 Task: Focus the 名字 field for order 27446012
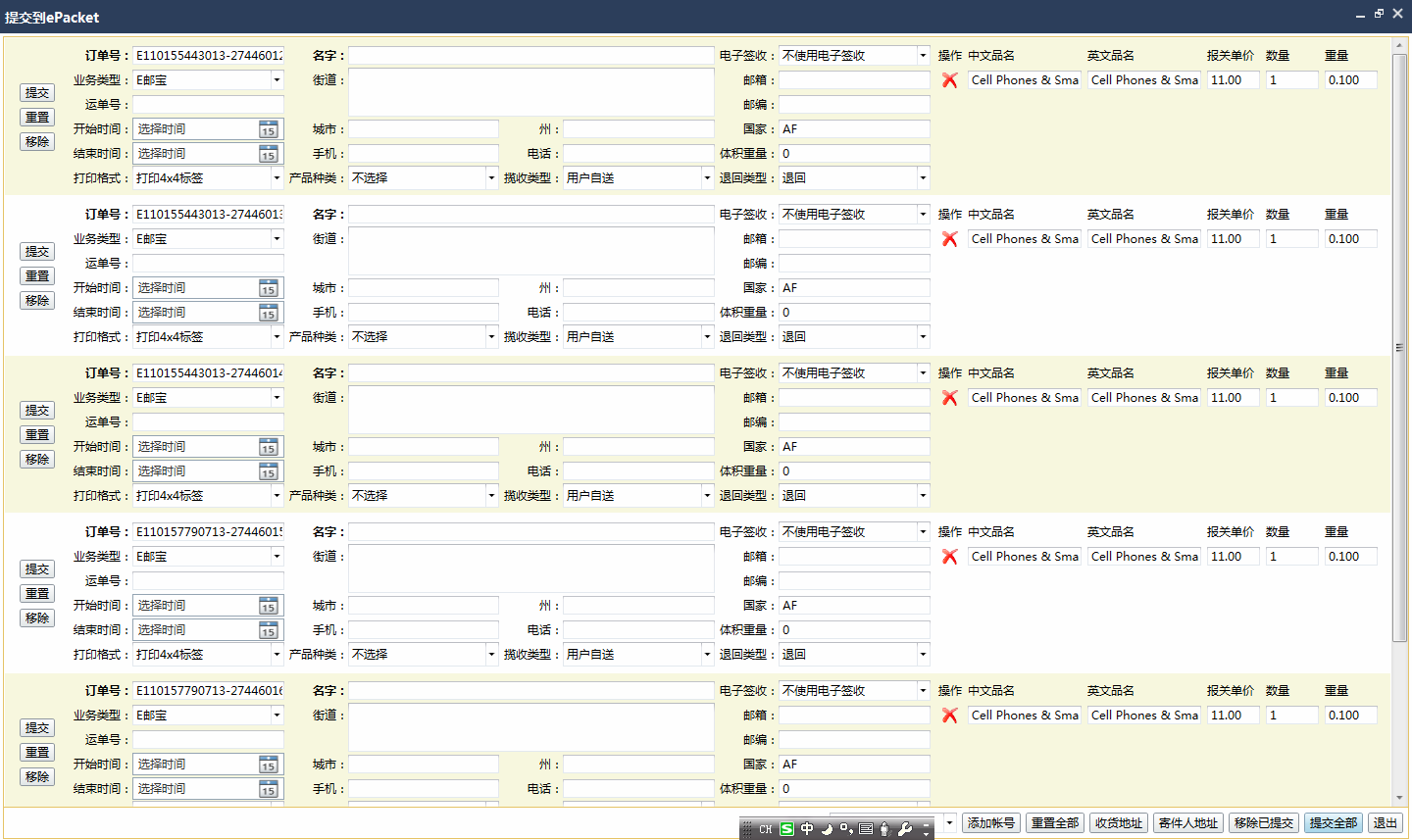531,56
